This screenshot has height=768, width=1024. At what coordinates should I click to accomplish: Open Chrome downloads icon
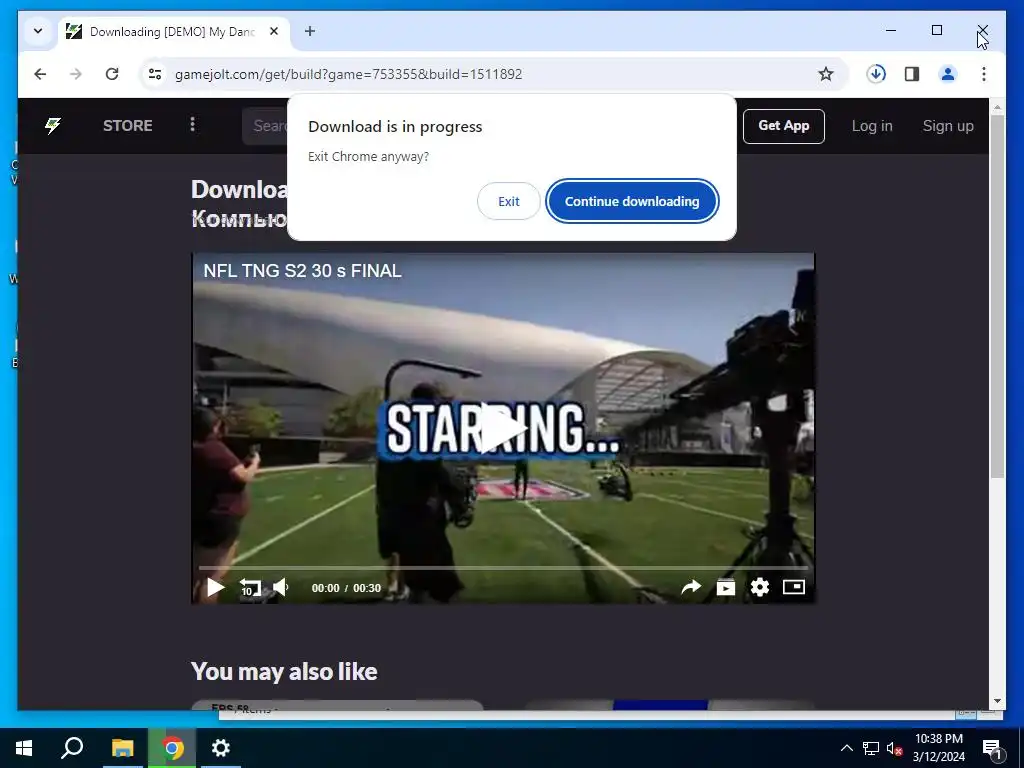tap(876, 74)
